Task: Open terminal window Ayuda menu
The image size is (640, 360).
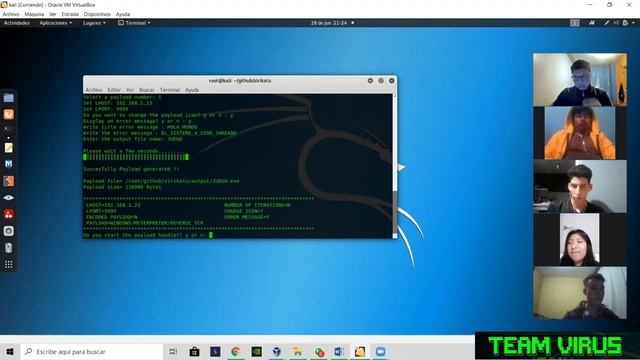Action: click(x=192, y=90)
